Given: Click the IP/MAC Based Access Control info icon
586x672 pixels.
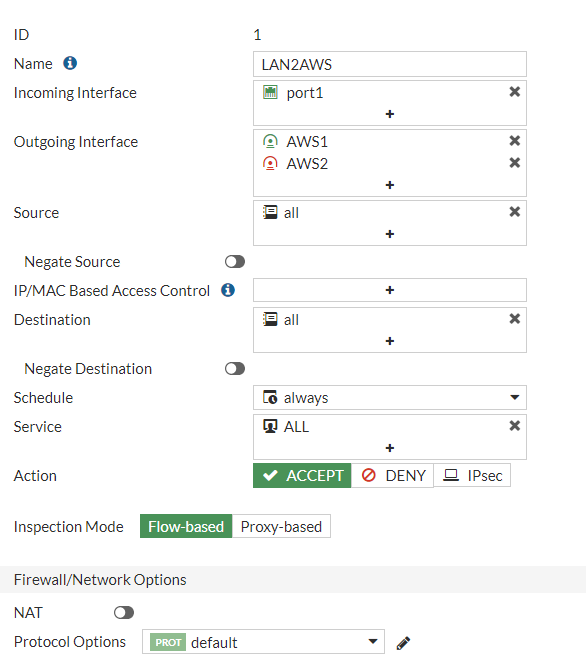Looking at the screenshot, I should 228,290.
